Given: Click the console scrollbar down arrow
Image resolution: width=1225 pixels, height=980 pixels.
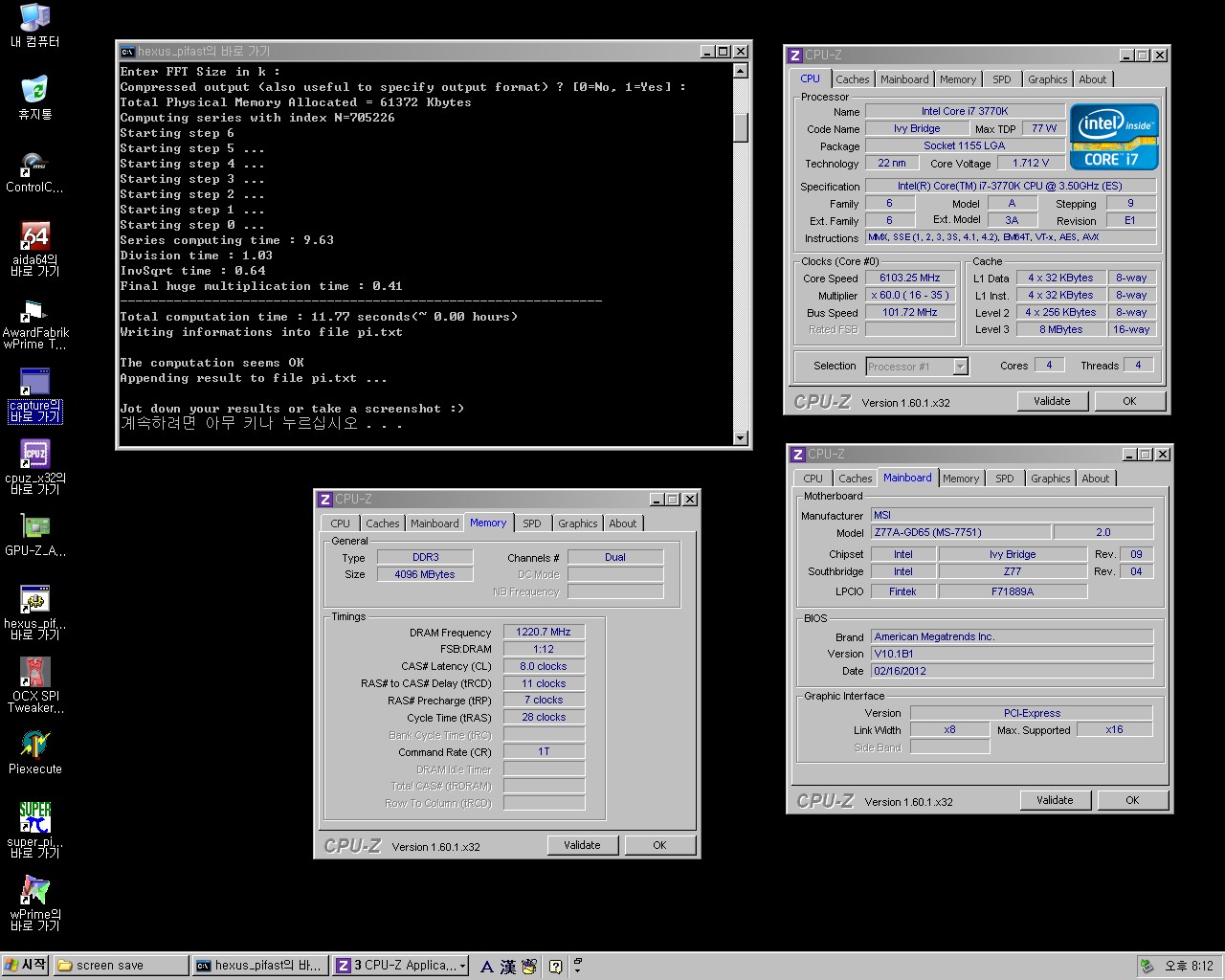Looking at the screenshot, I should click(x=740, y=438).
